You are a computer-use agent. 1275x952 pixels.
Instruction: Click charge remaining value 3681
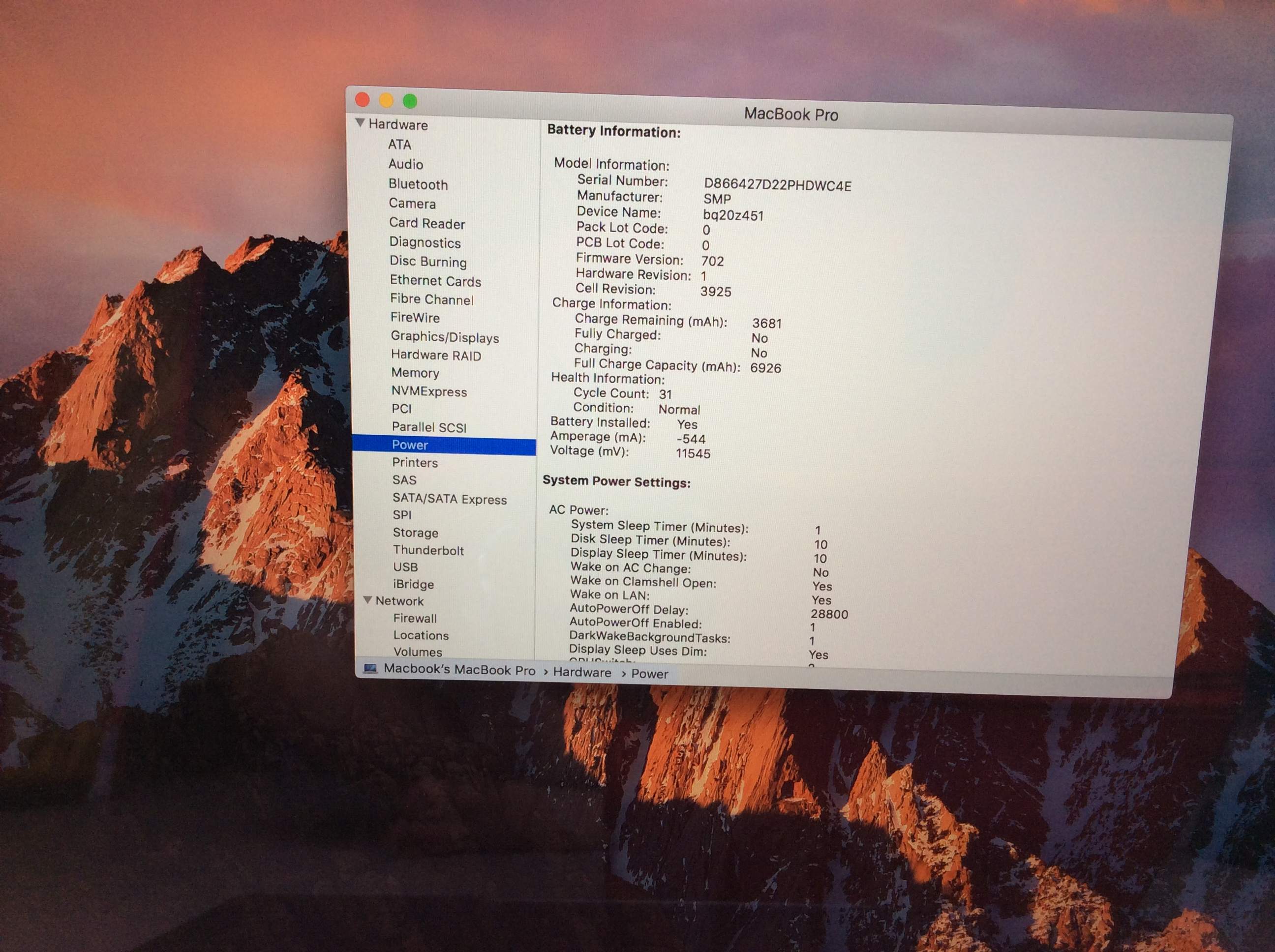click(x=766, y=323)
